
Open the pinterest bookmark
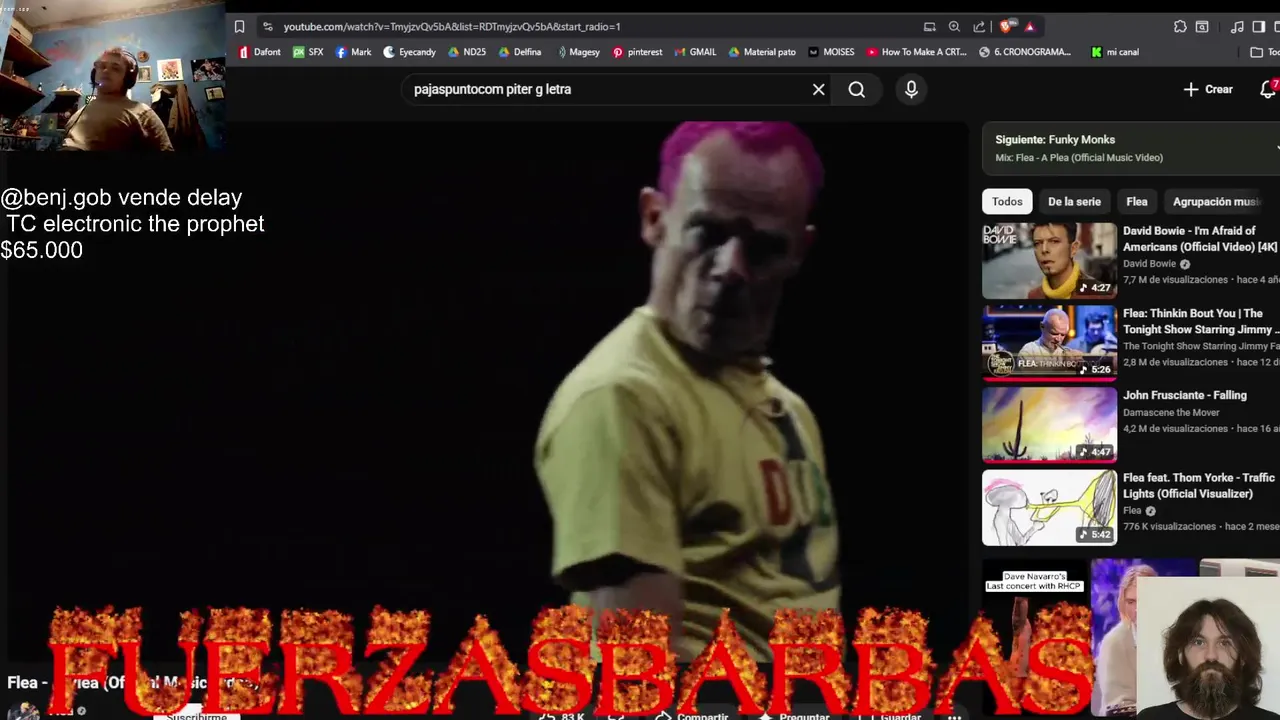637,52
